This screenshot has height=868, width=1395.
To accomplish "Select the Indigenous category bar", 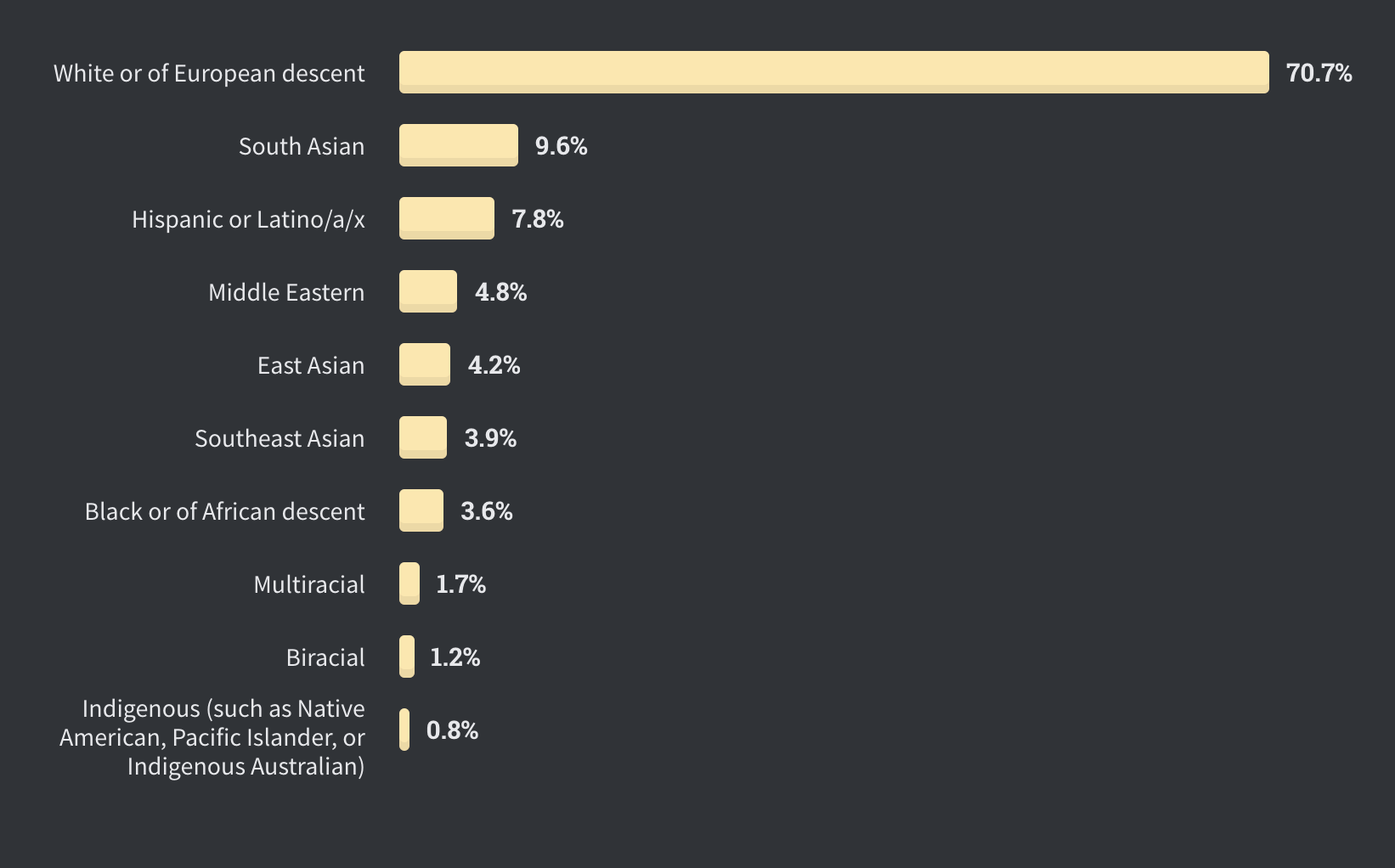I will (x=404, y=730).
